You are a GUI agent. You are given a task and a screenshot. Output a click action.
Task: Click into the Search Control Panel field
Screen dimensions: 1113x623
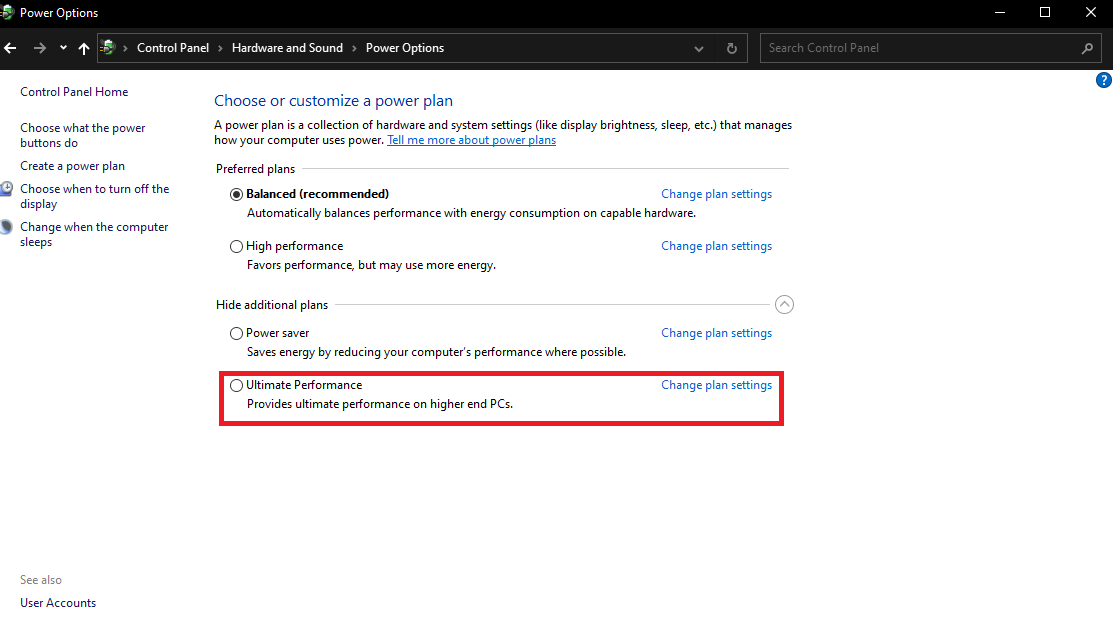(918, 48)
